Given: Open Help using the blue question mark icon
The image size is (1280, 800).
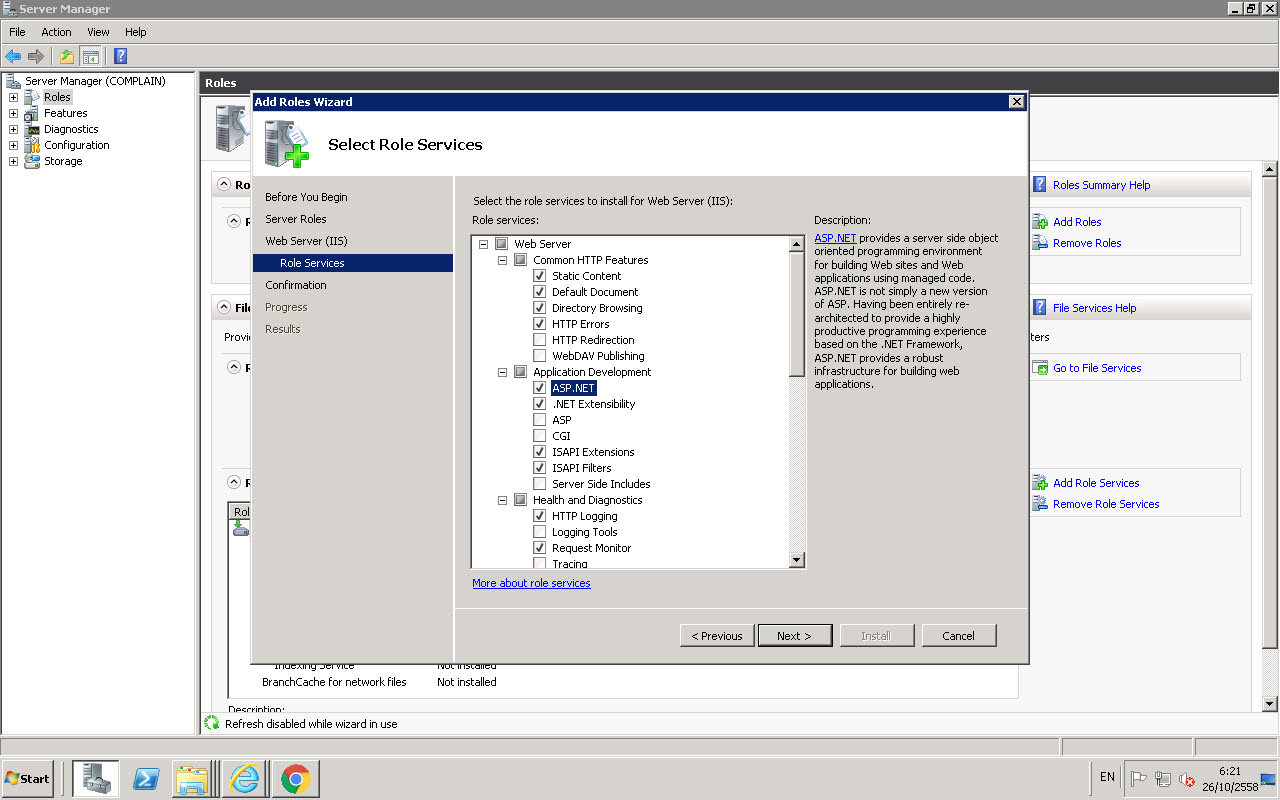Looking at the screenshot, I should pyautogui.click(x=119, y=56).
